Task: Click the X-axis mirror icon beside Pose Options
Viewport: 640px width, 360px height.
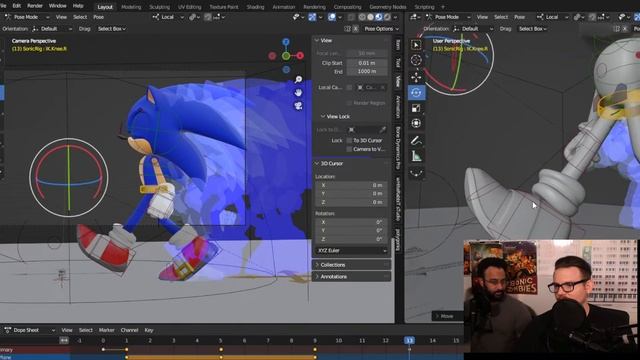Action: (x=356, y=29)
